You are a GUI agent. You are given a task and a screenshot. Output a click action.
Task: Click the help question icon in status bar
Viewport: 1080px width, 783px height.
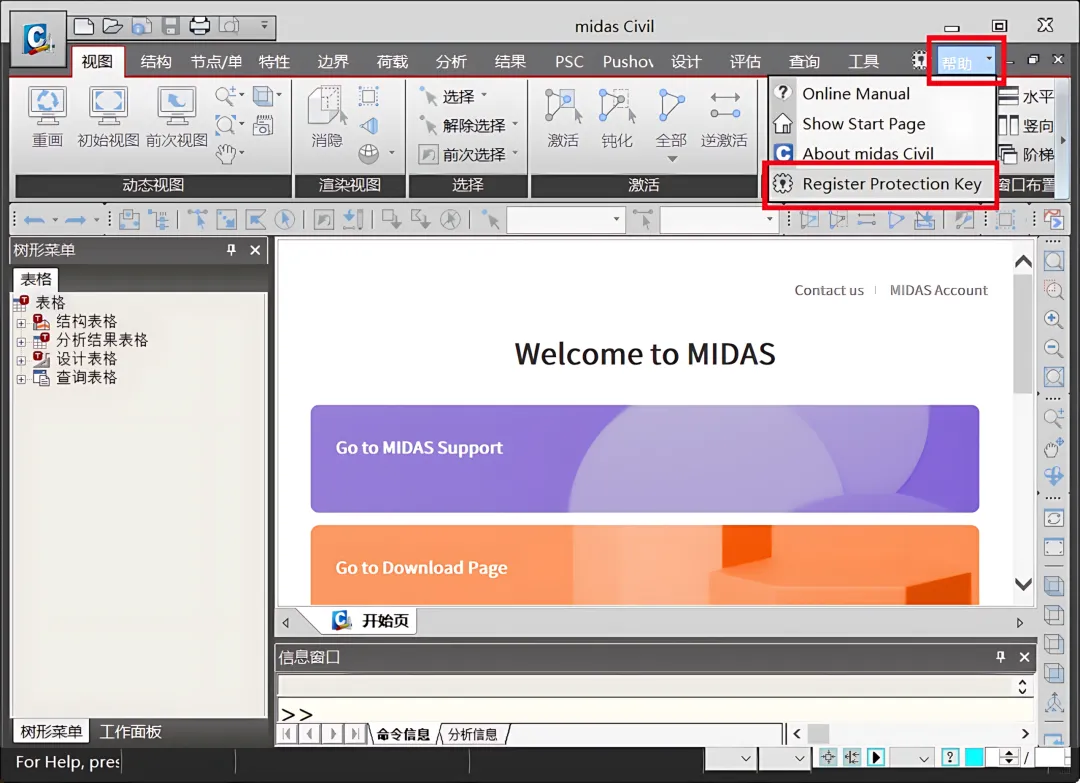[950, 758]
